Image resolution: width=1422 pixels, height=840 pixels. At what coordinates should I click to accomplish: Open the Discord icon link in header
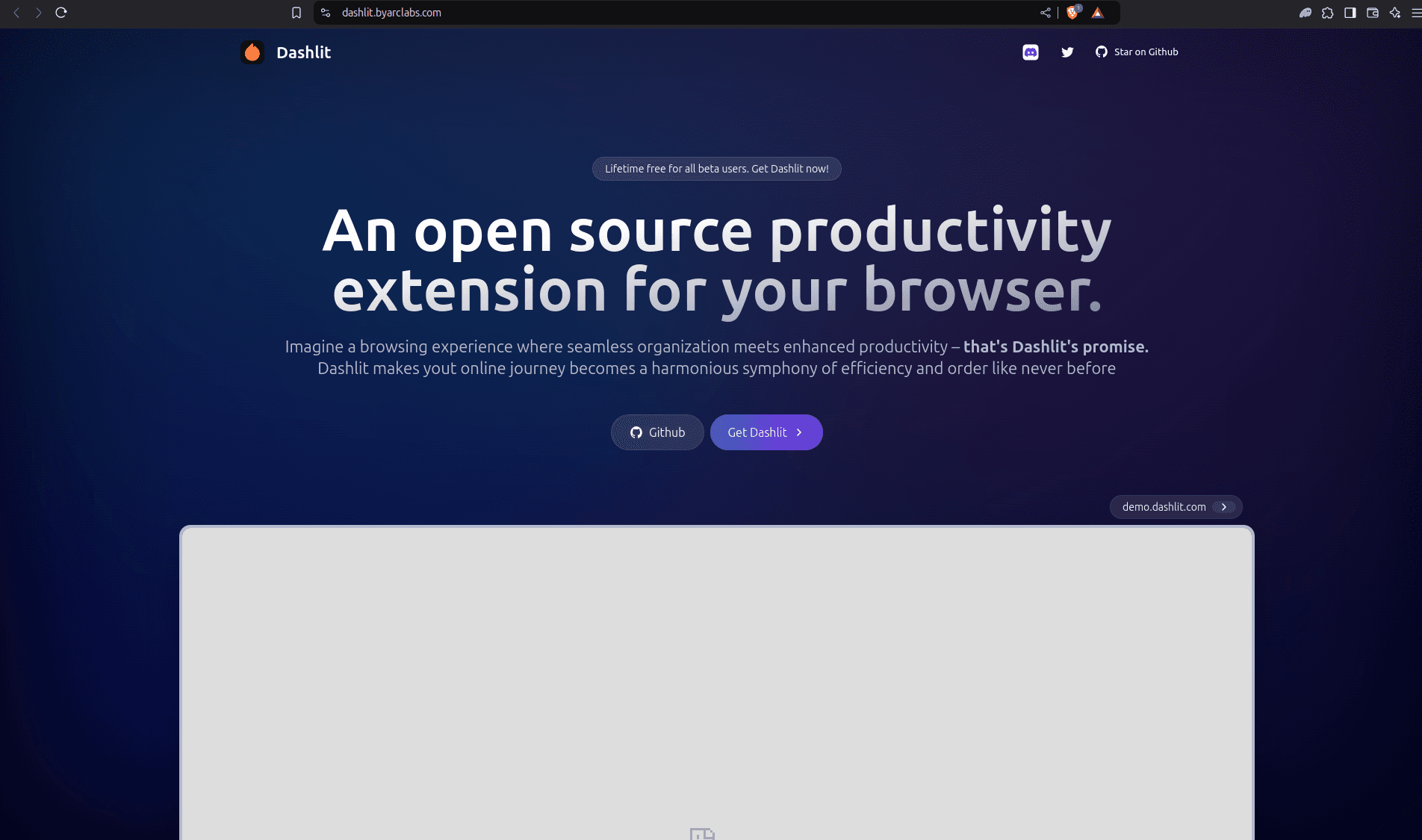1031,52
